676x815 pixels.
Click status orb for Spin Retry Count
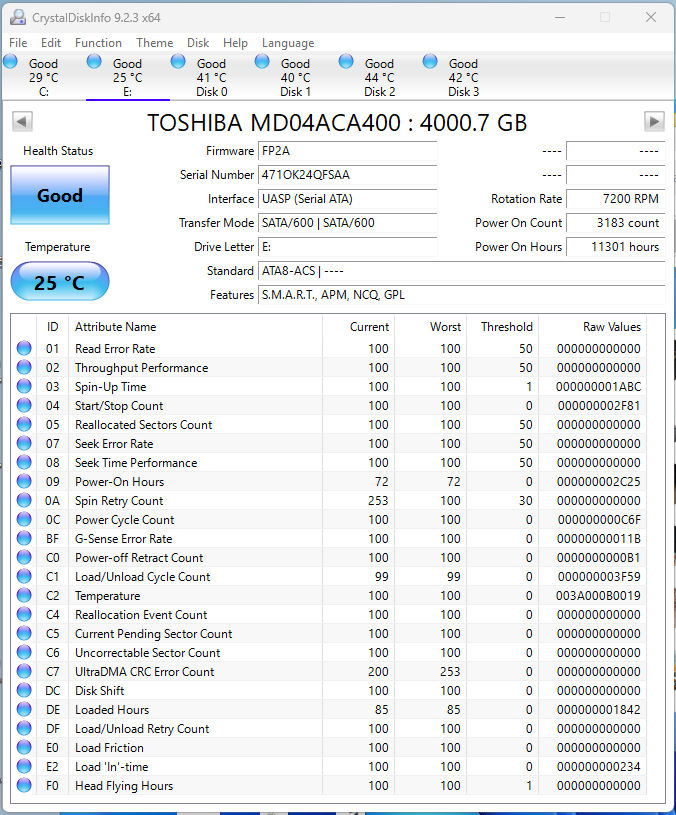click(x=24, y=501)
